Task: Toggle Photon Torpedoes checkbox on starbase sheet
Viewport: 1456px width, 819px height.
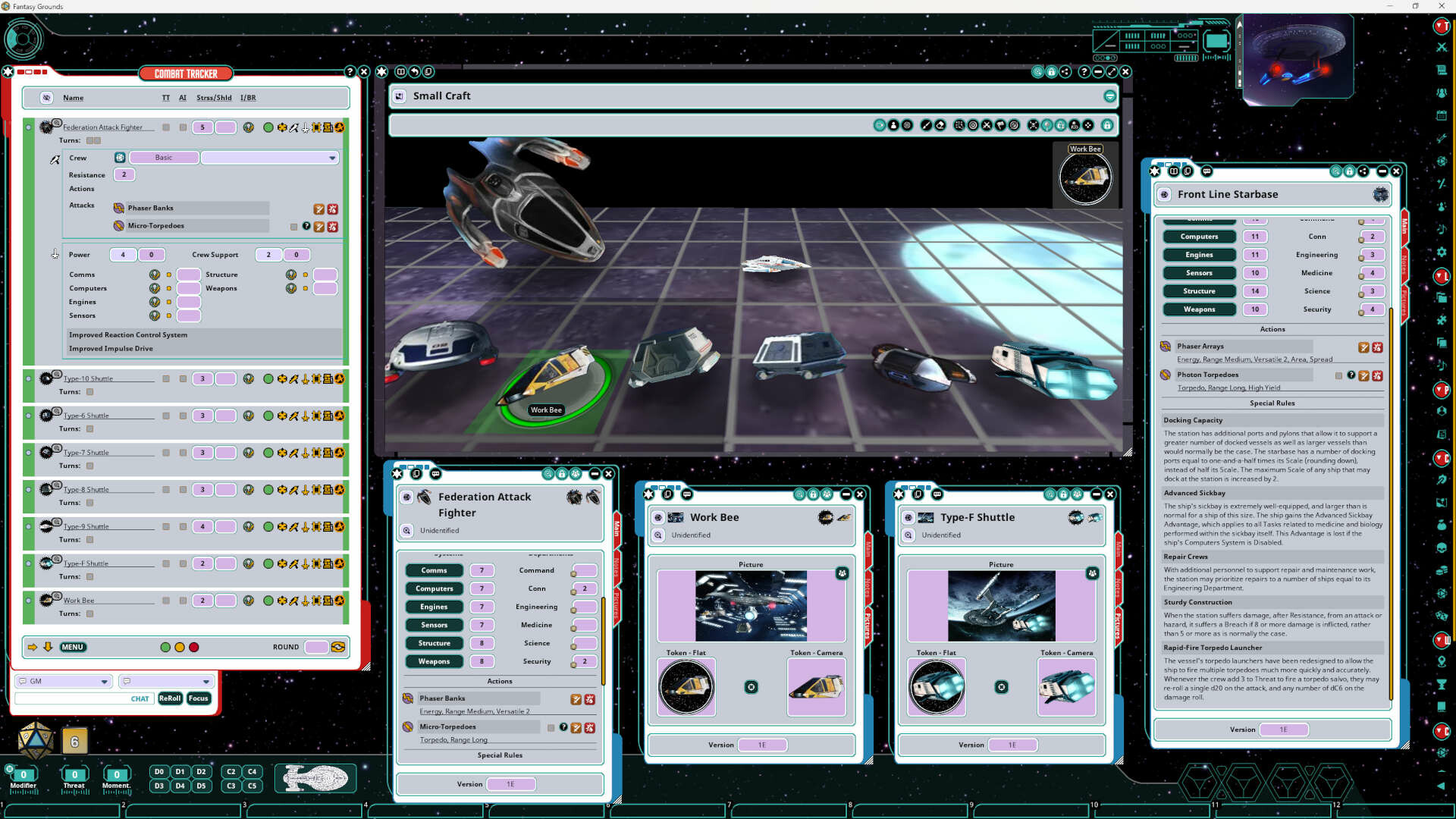Action: pos(1338,375)
